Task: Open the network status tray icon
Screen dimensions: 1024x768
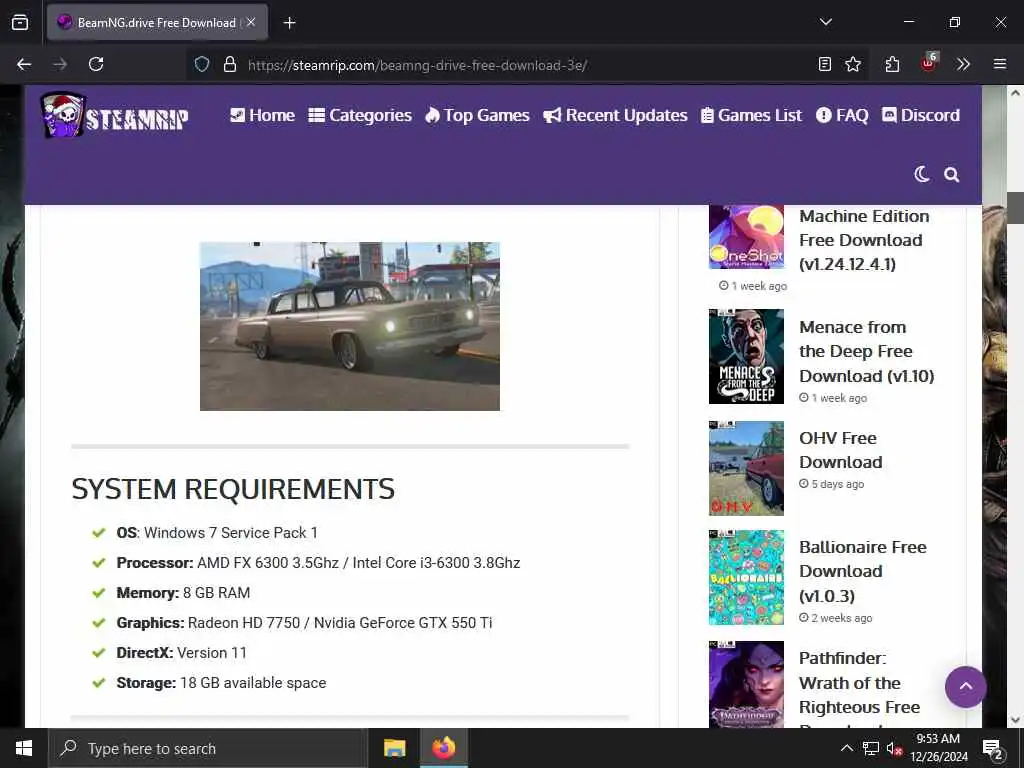Action: pyautogui.click(x=871, y=748)
